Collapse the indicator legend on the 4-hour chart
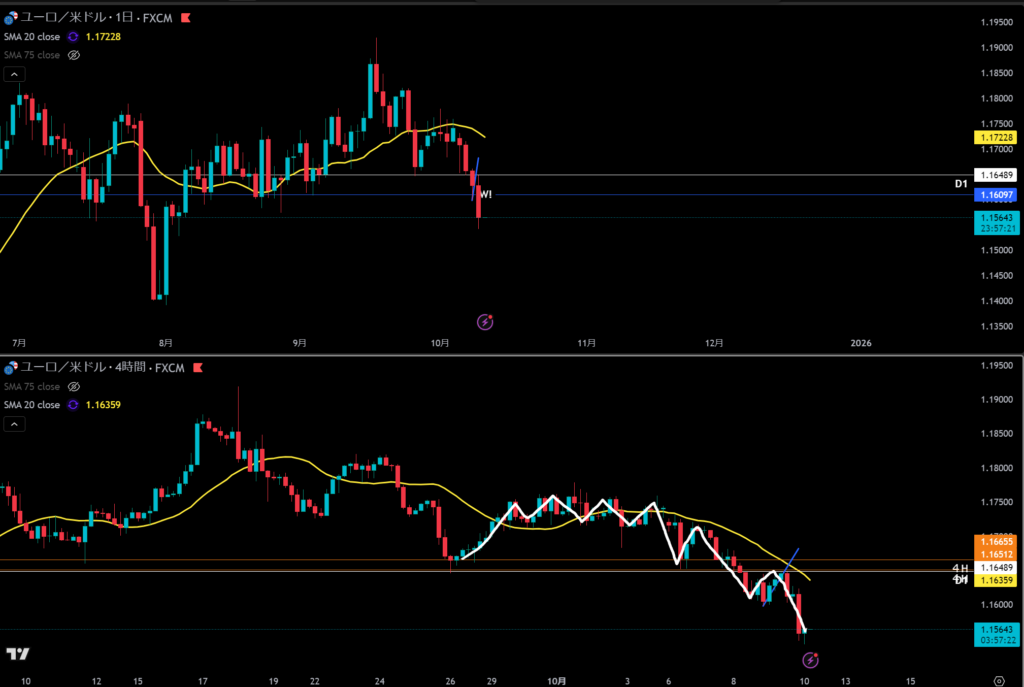The height and width of the screenshot is (687, 1024). 17,424
